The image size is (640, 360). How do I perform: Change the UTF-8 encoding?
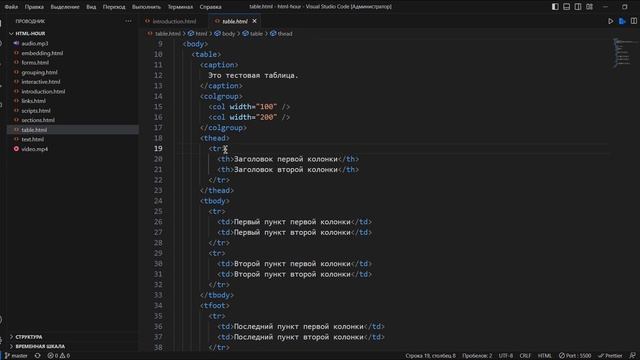pyautogui.click(x=506, y=356)
